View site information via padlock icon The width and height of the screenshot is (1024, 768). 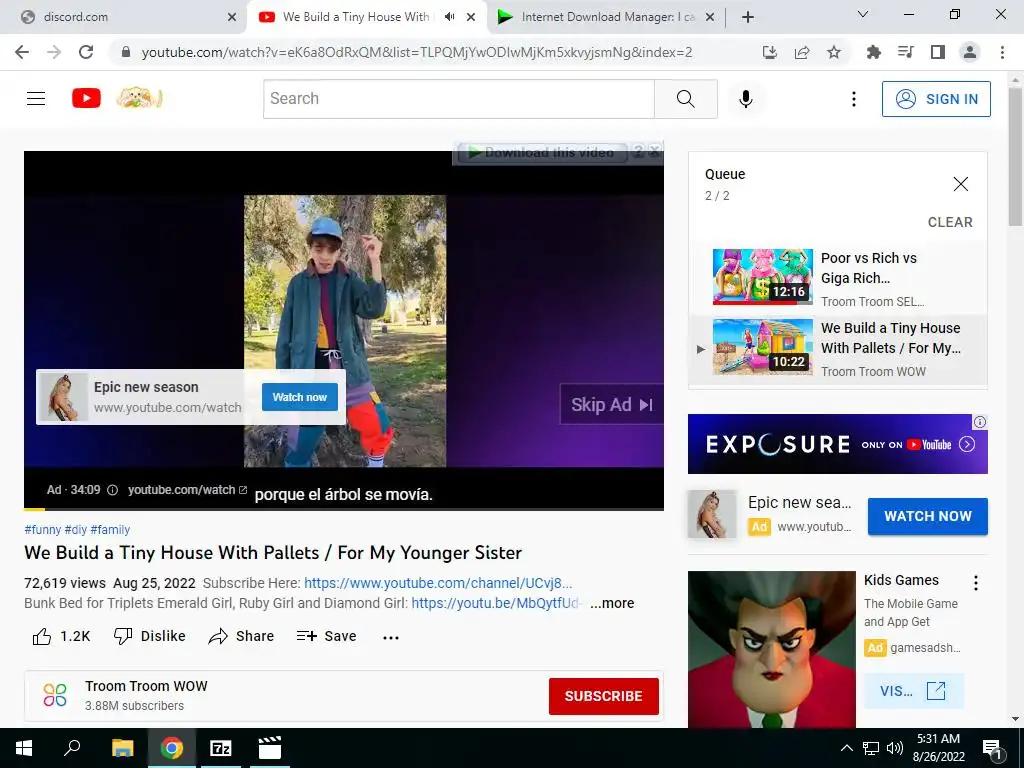point(126,52)
